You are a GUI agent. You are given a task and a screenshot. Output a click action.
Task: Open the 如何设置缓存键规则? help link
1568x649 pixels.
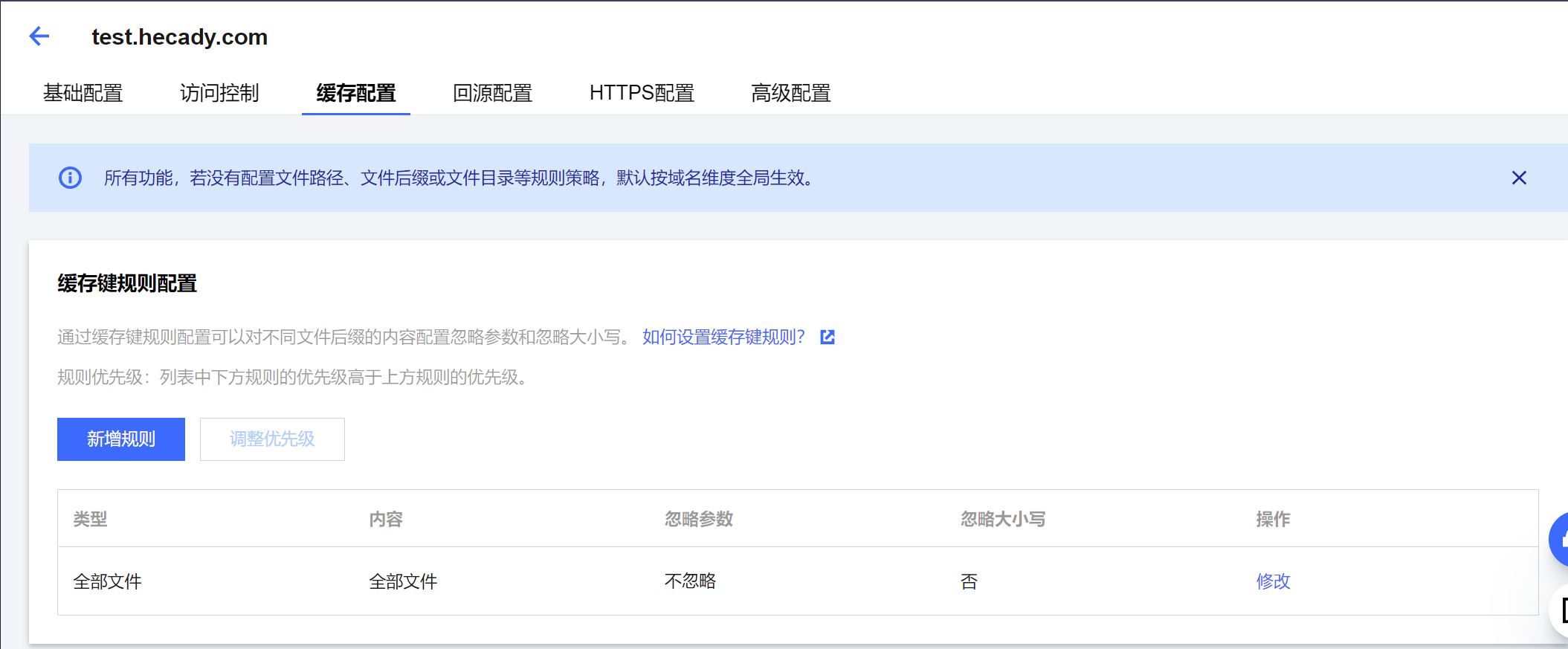(723, 338)
